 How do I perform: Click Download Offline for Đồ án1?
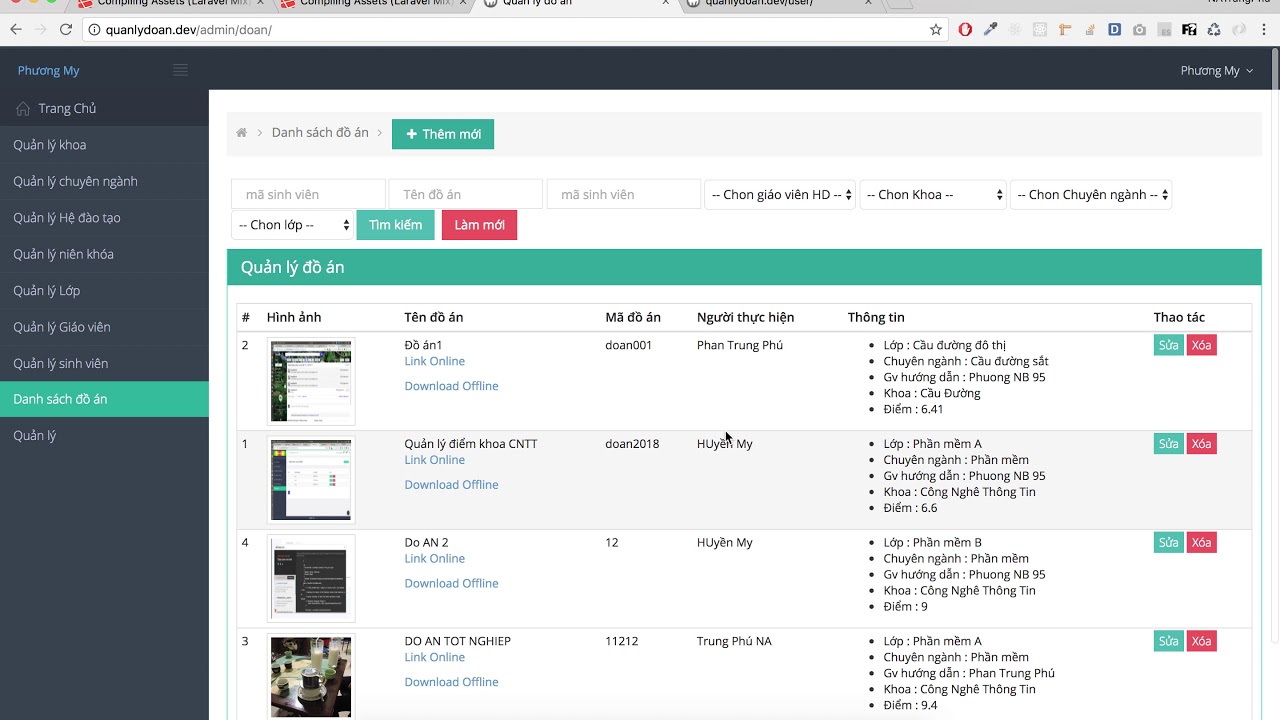451,386
